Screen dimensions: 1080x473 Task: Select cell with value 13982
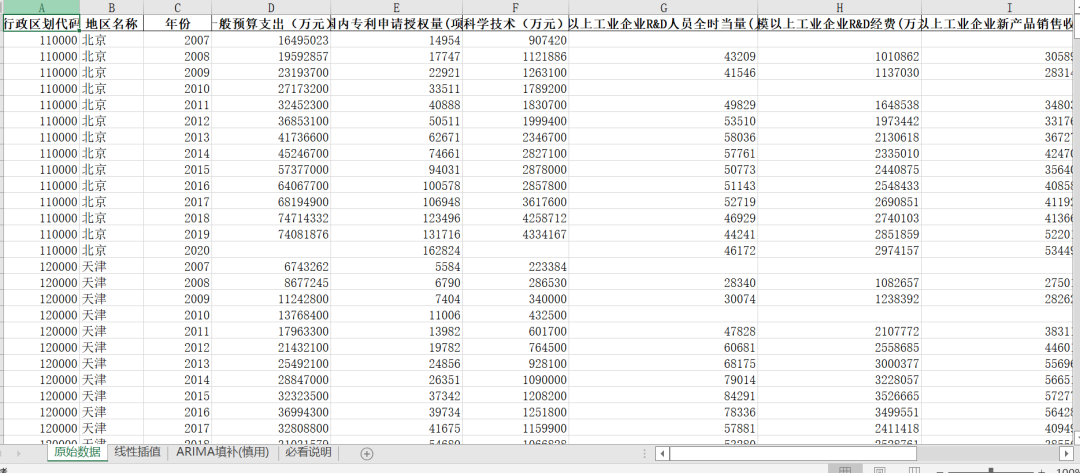click(x=397, y=331)
